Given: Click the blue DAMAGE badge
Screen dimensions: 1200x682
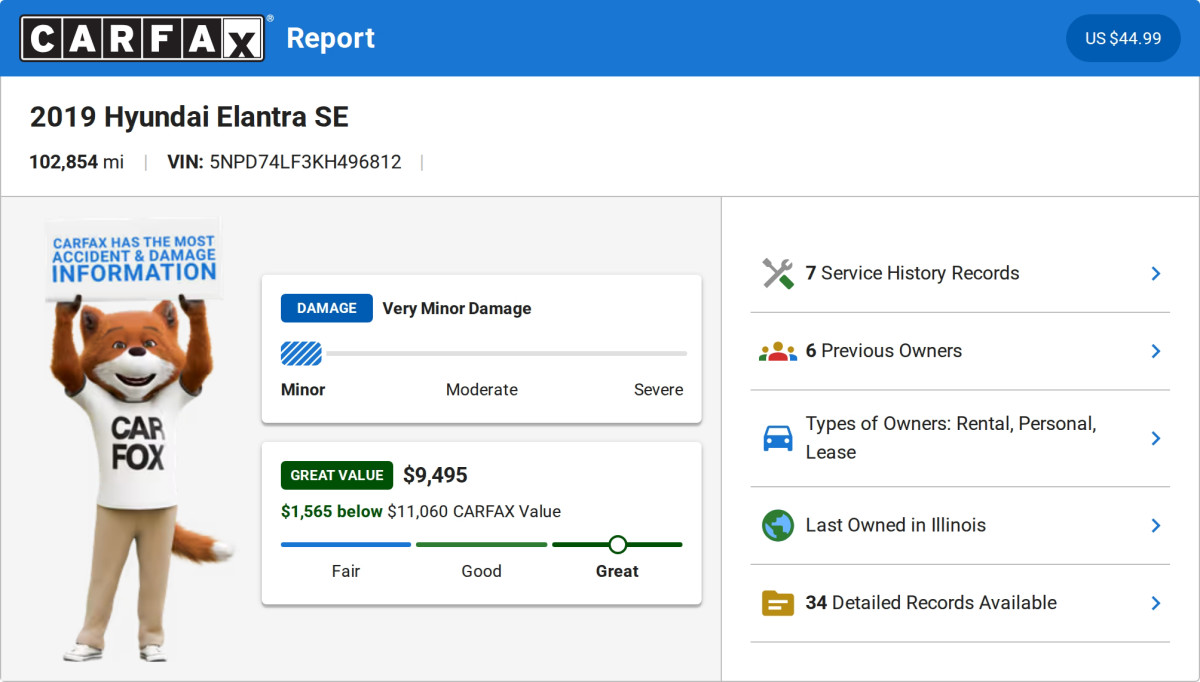Looking at the screenshot, I should pyautogui.click(x=326, y=308).
